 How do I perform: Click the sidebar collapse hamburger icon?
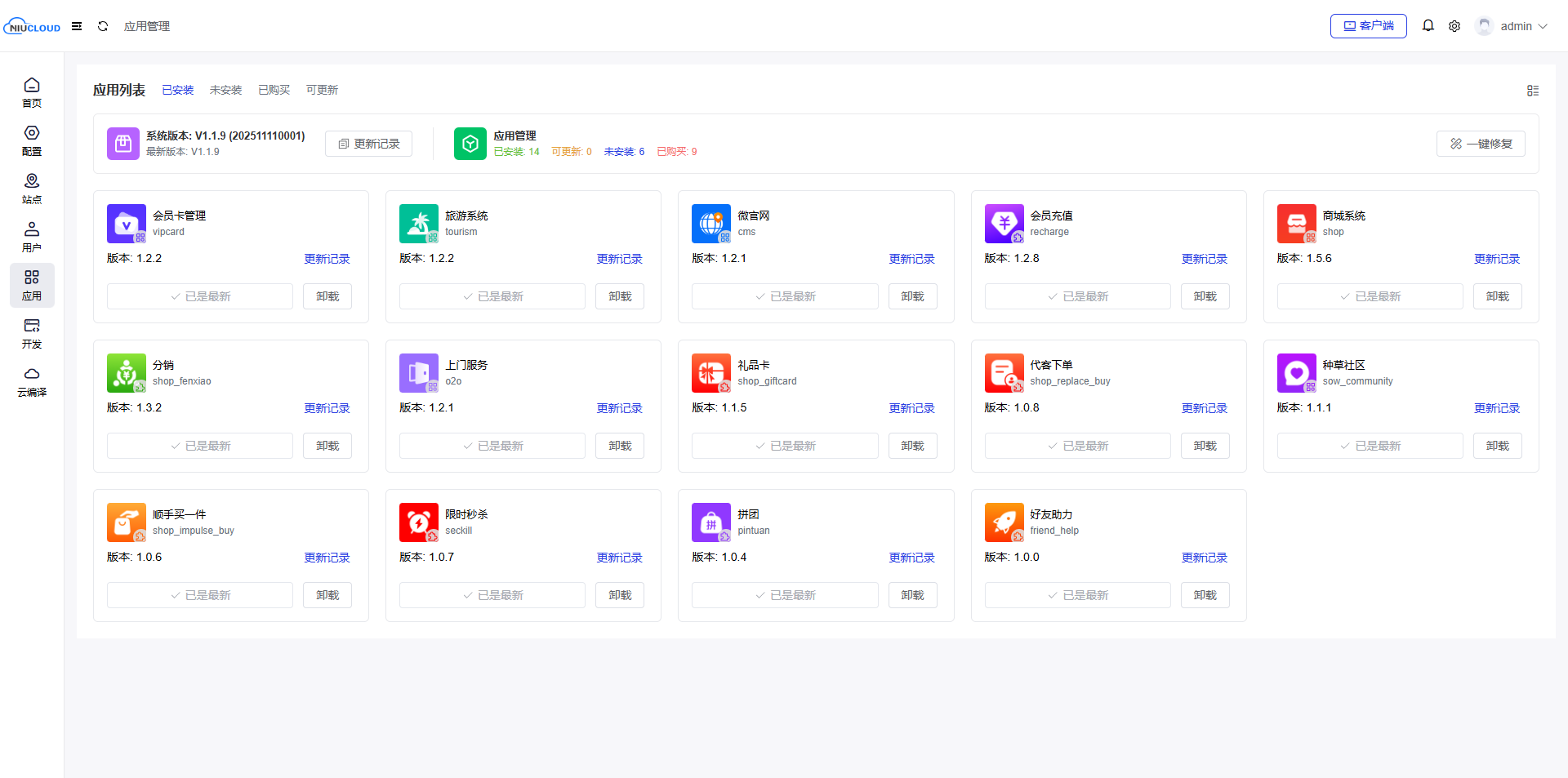click(77, 26)
